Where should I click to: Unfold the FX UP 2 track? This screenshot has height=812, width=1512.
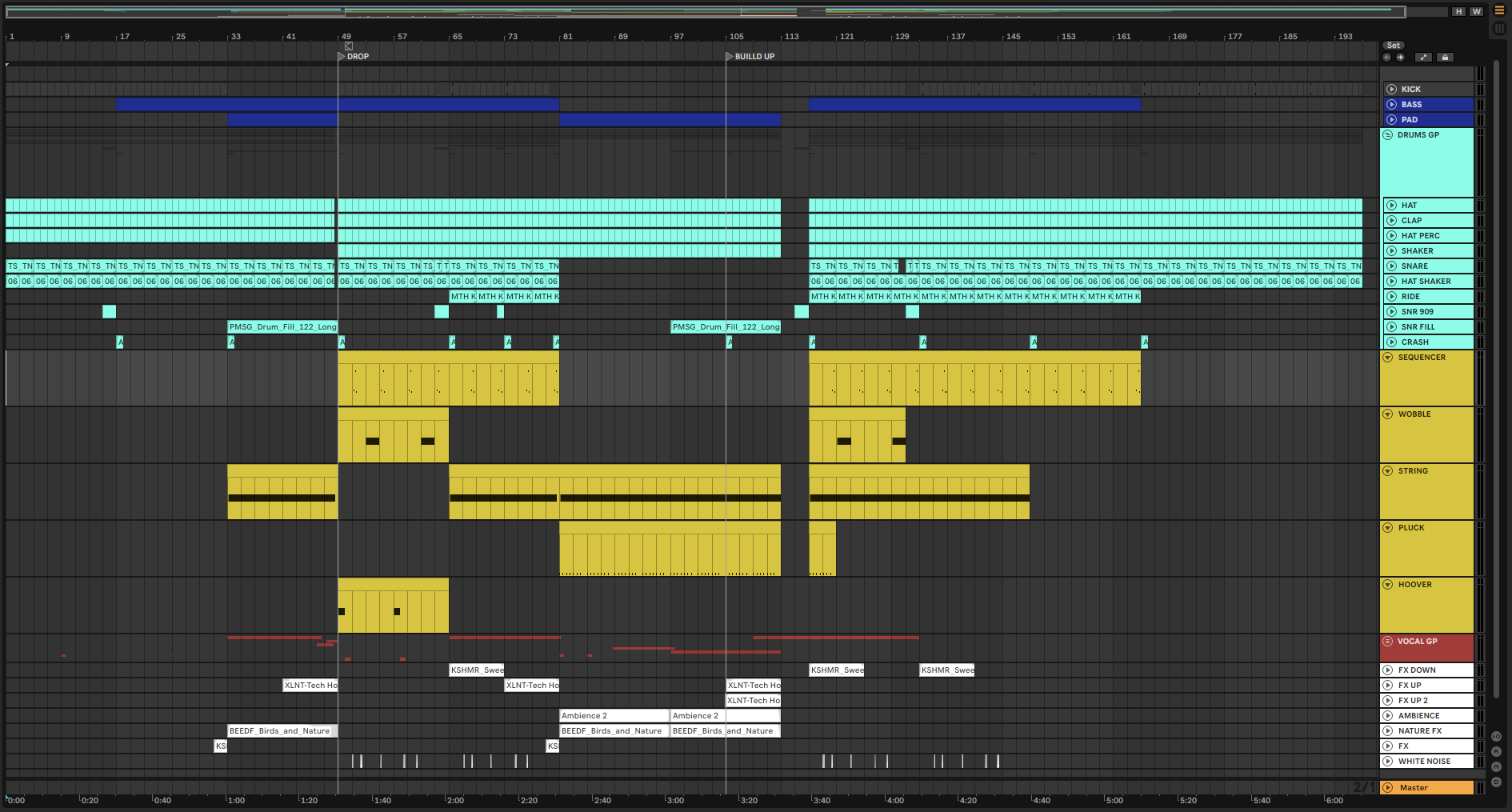tap(1388, 701)
